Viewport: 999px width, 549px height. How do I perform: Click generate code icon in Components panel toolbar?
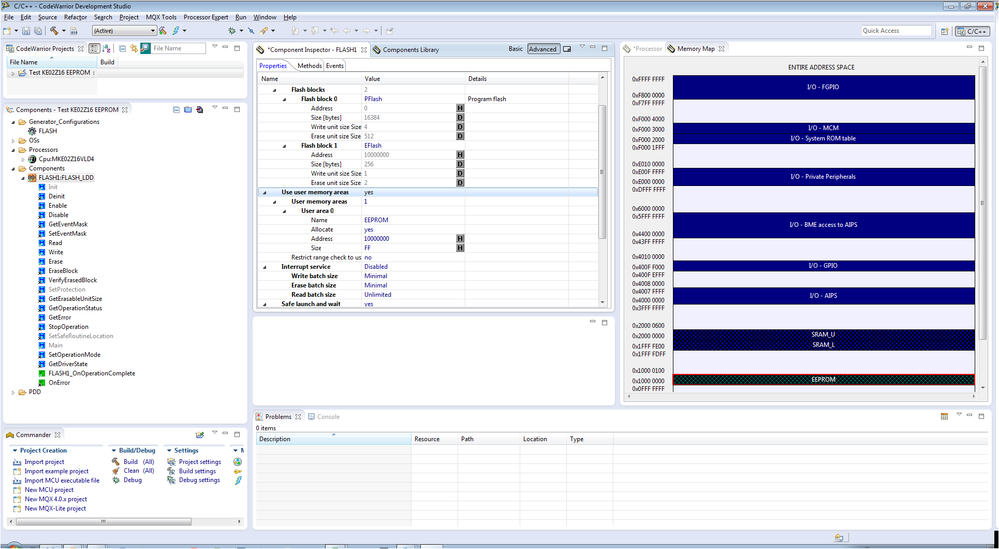(199, 110)
